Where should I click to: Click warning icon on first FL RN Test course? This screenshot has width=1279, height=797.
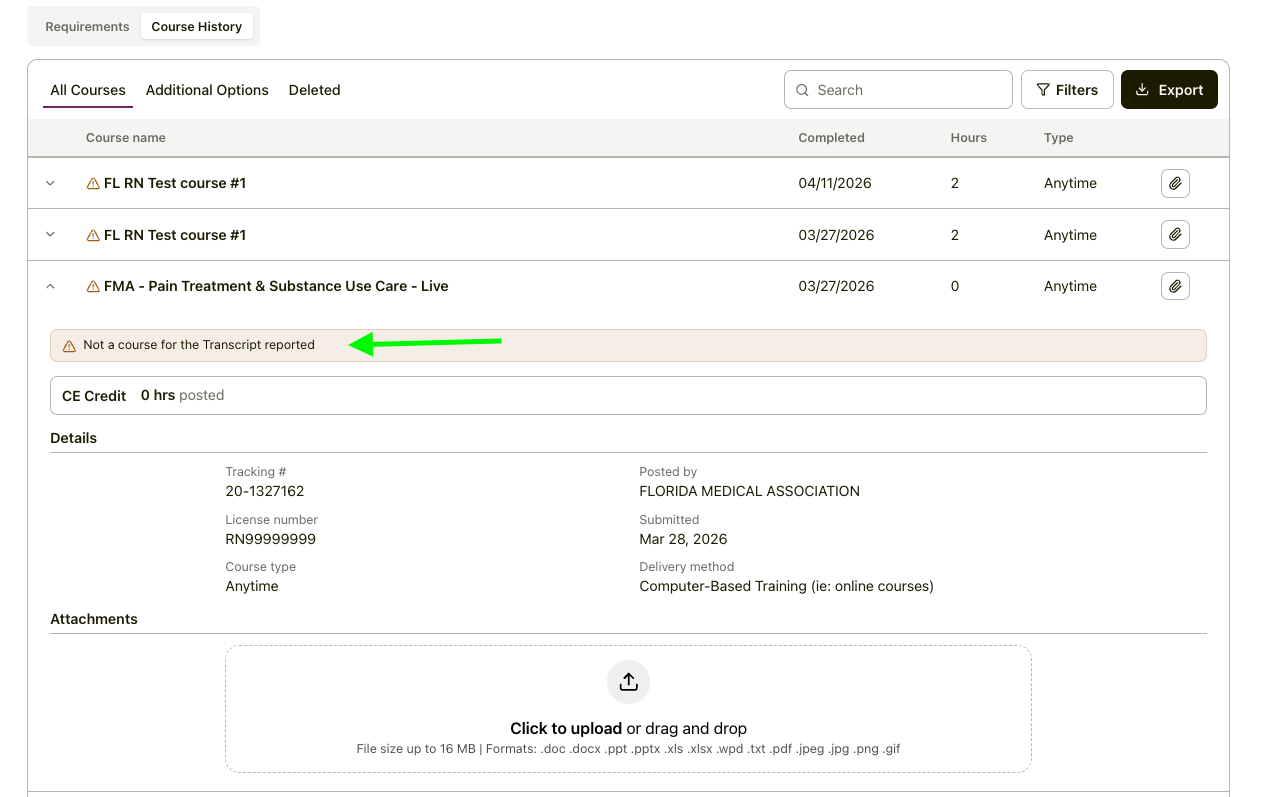(93, 184)
